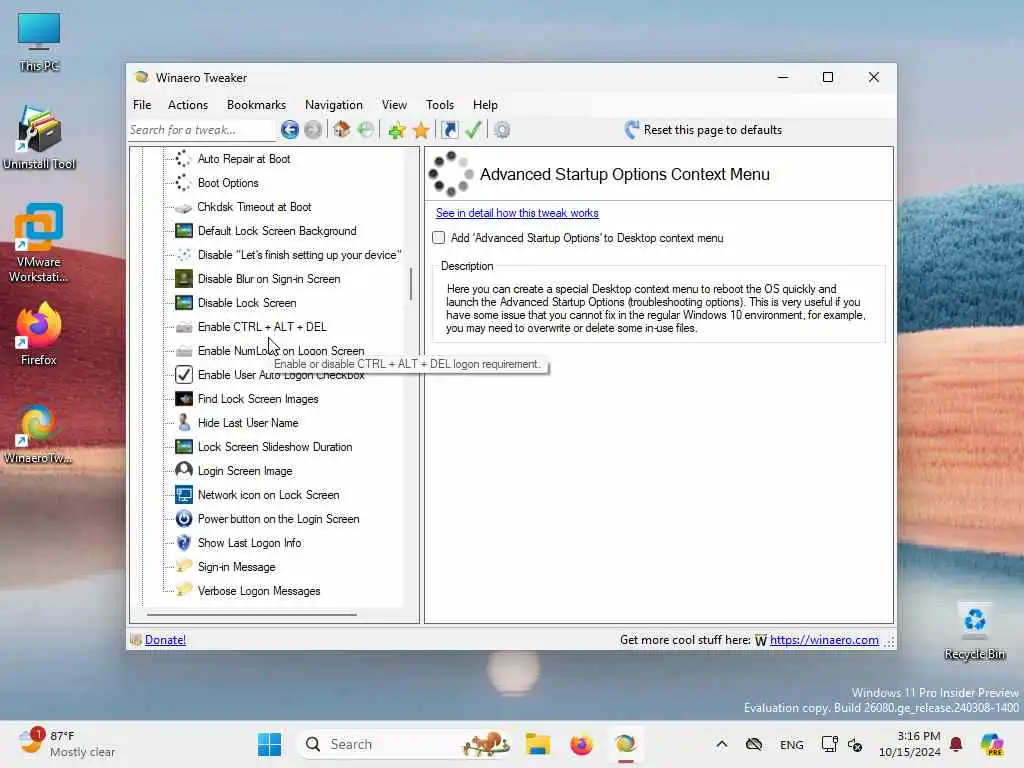Image resolution: width=1024 pixels, height=768 pixels.
Task: Click the green-plus star Add bookmark icon
Action: point(396,130)
